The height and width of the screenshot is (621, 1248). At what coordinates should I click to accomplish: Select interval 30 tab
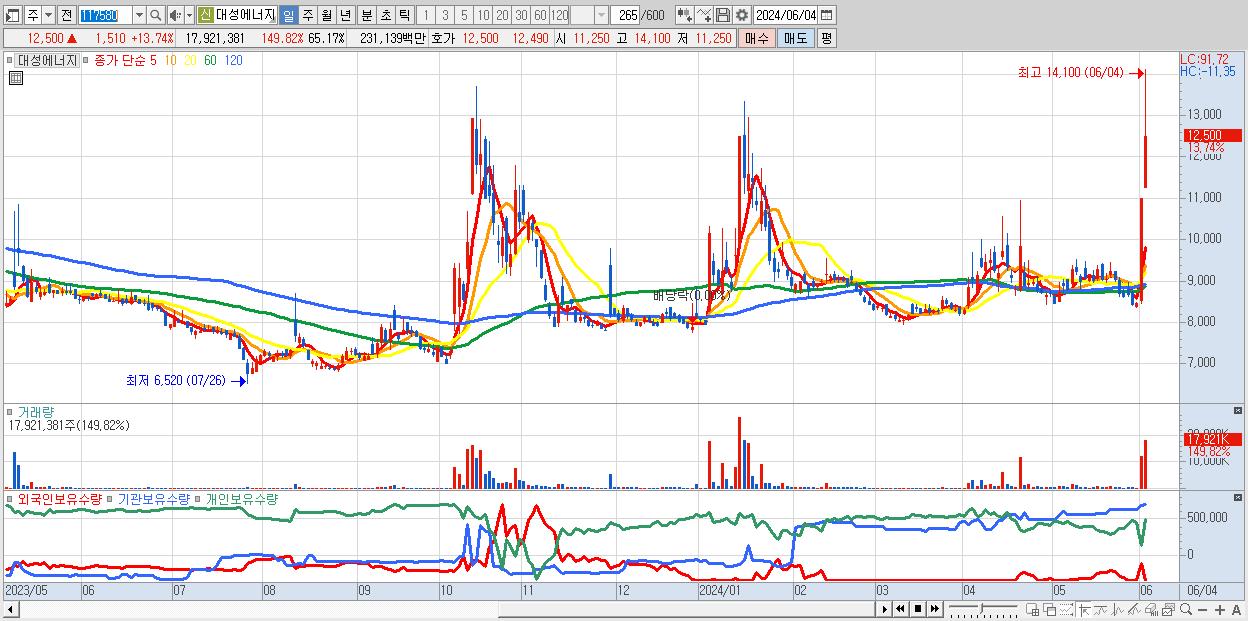521,15
